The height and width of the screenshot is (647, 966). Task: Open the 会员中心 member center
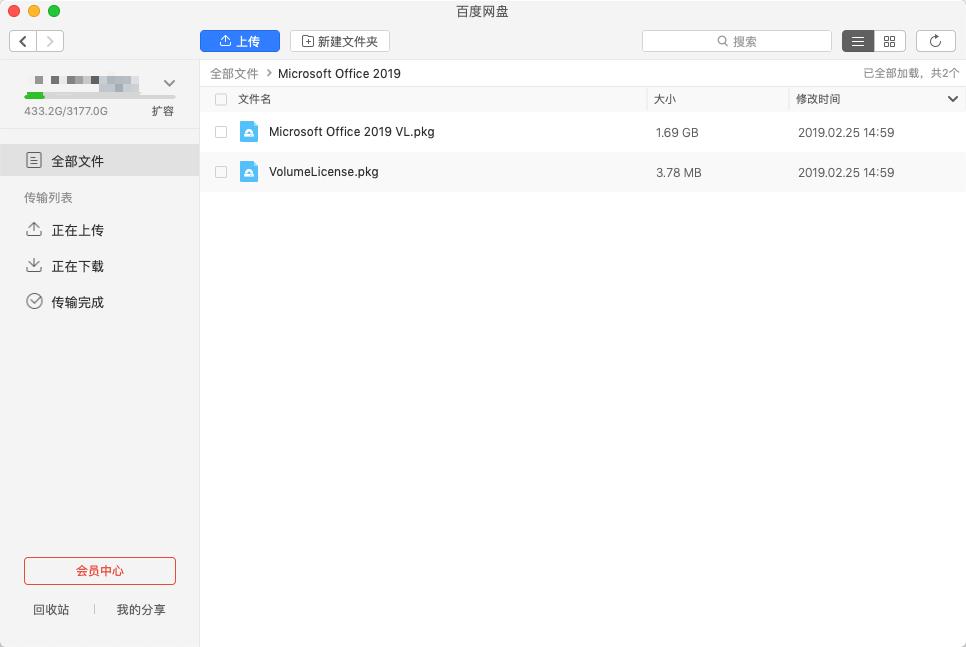(x=99, y=571)
